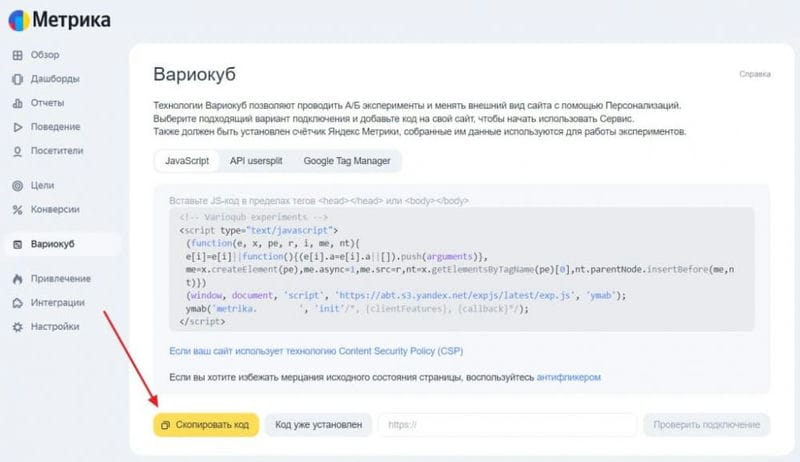Viewport: 800px width, 462px height.
Task: Switch to the JavaScript tab
Action: [x=187, y=161]
